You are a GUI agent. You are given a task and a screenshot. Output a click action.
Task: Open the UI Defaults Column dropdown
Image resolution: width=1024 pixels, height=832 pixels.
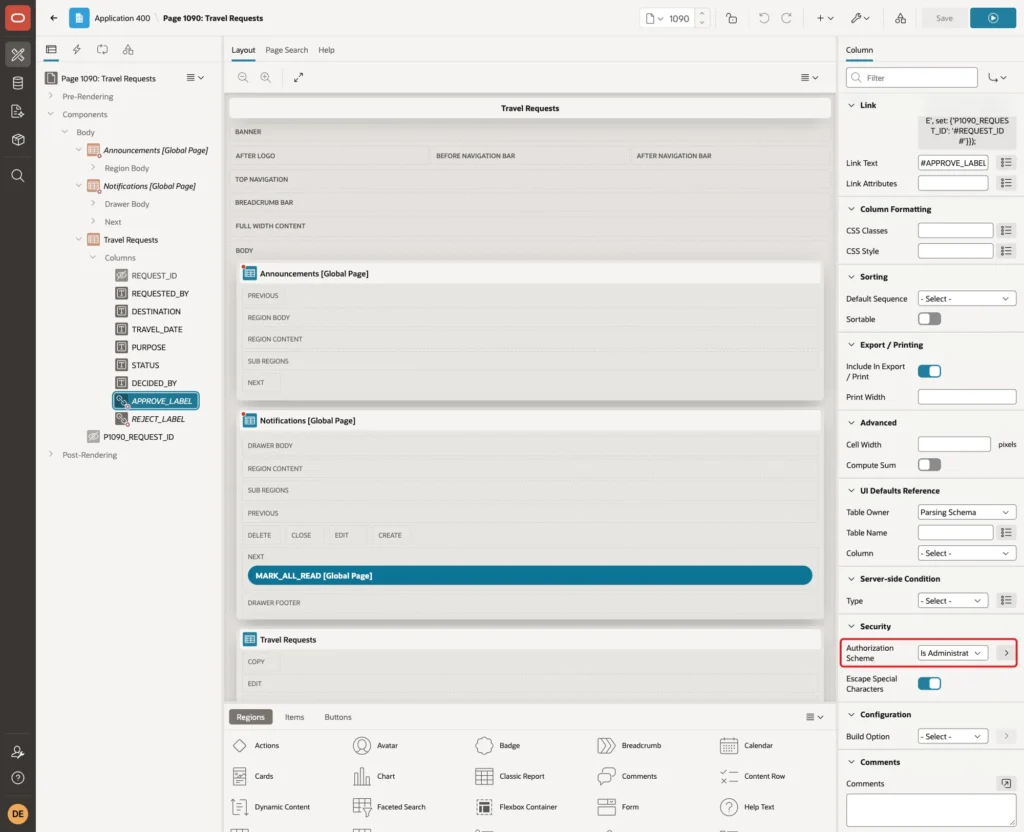(x=967, y=553)
